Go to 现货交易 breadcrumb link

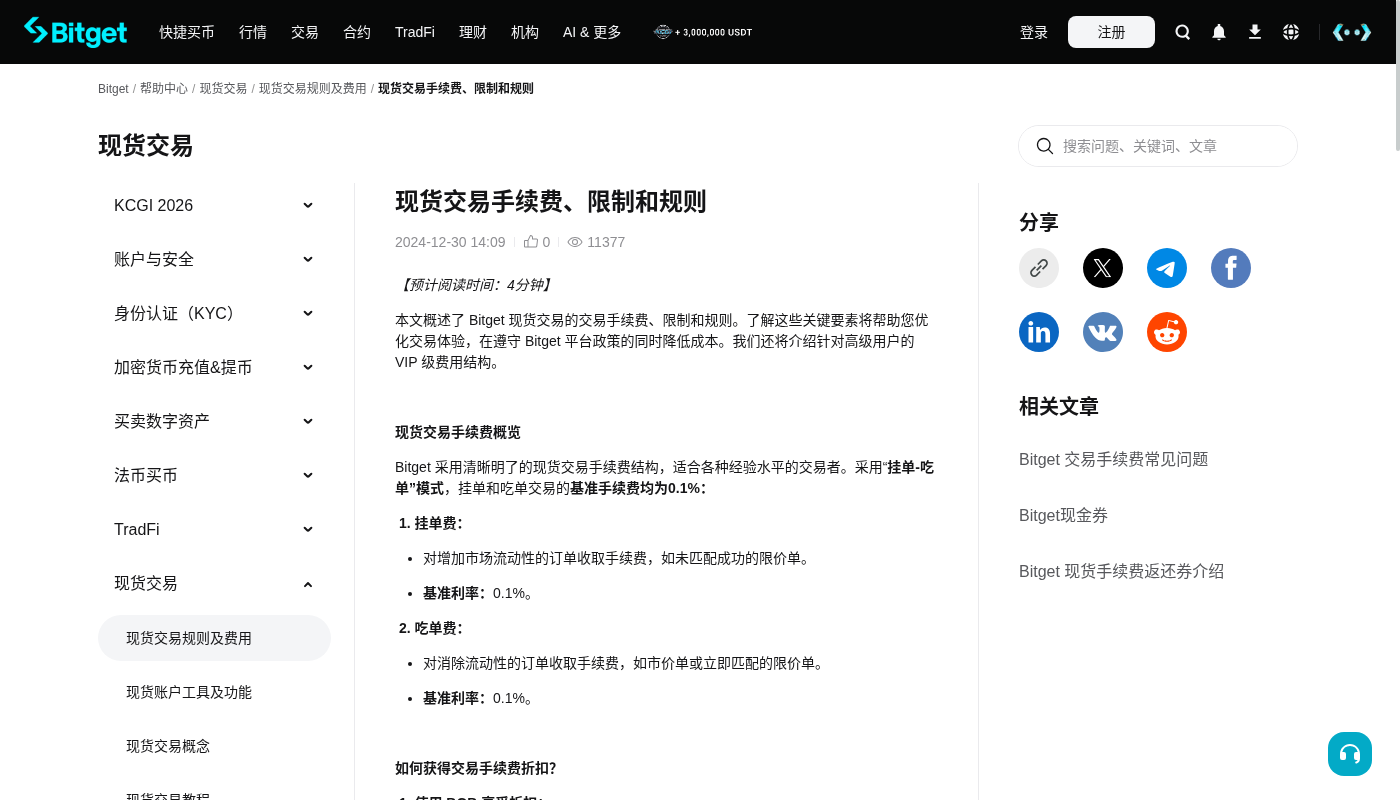click(223, 89)
